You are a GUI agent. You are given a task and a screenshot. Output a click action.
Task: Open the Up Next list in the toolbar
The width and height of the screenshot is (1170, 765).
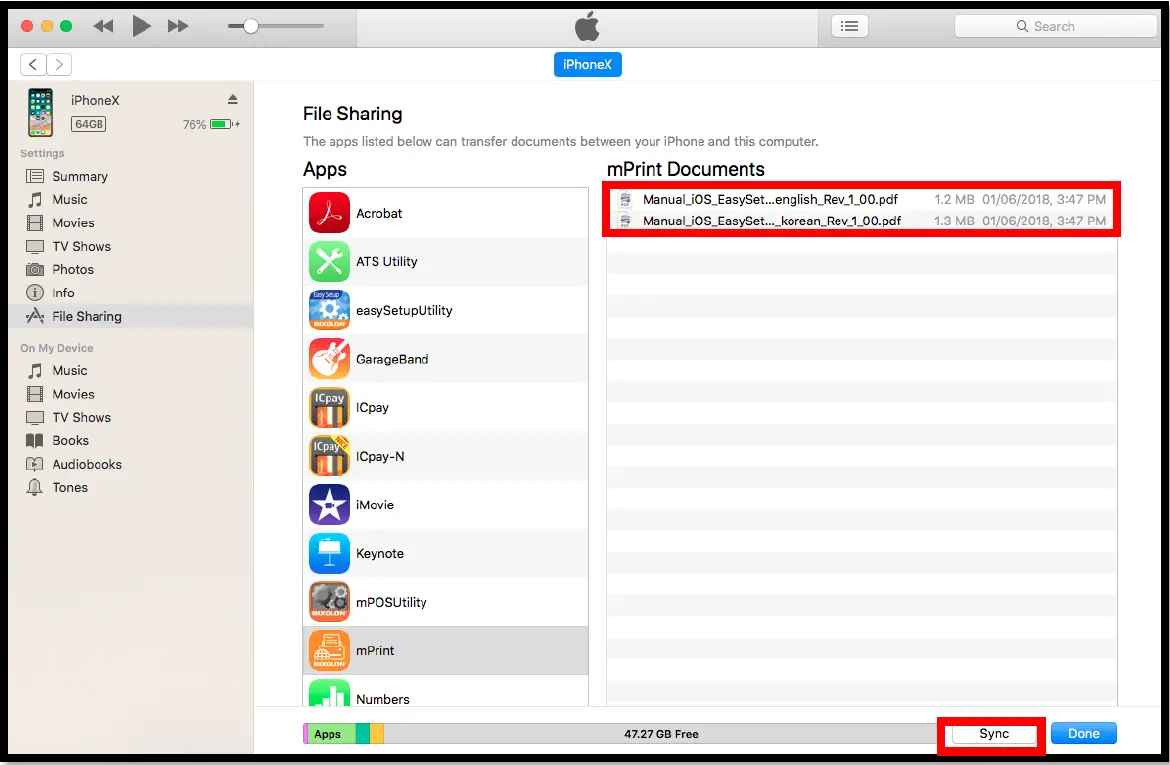tap(849, 25)
